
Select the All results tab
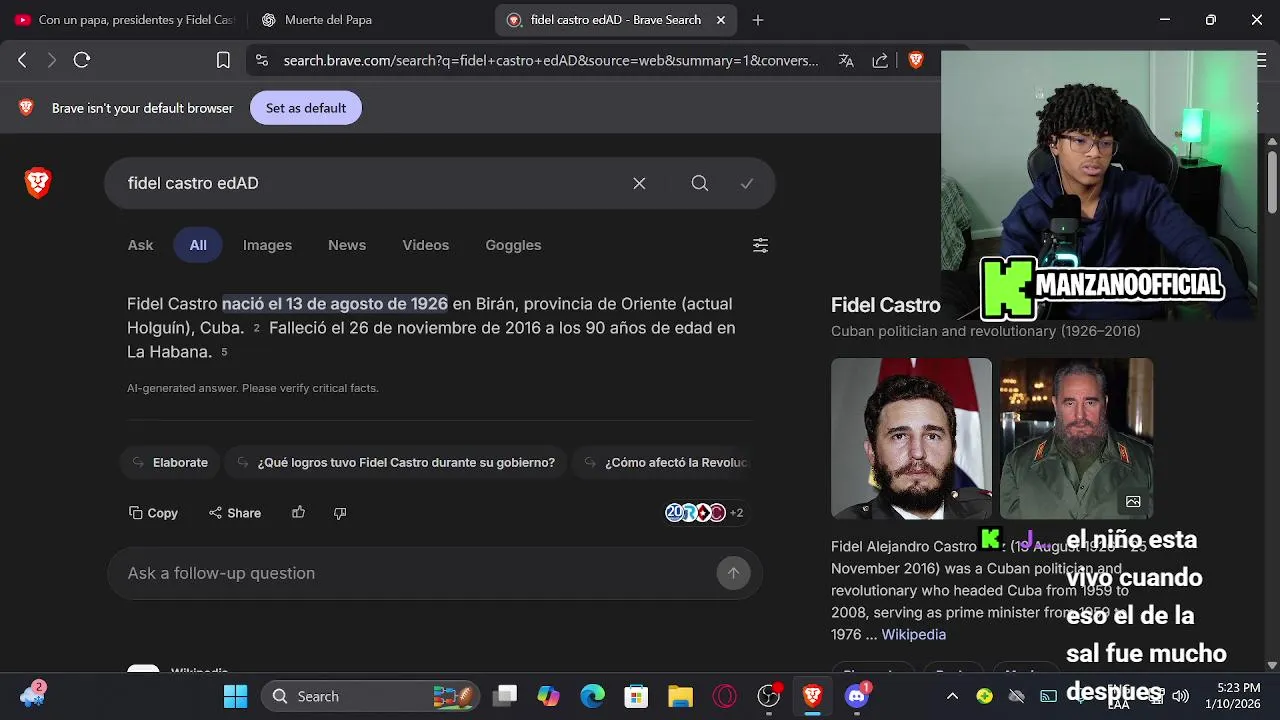coord(198,245)
